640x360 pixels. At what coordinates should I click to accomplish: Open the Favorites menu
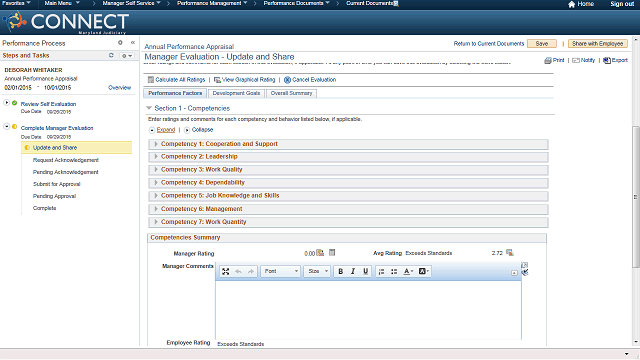pyautogui.click(x=16, y=3)
